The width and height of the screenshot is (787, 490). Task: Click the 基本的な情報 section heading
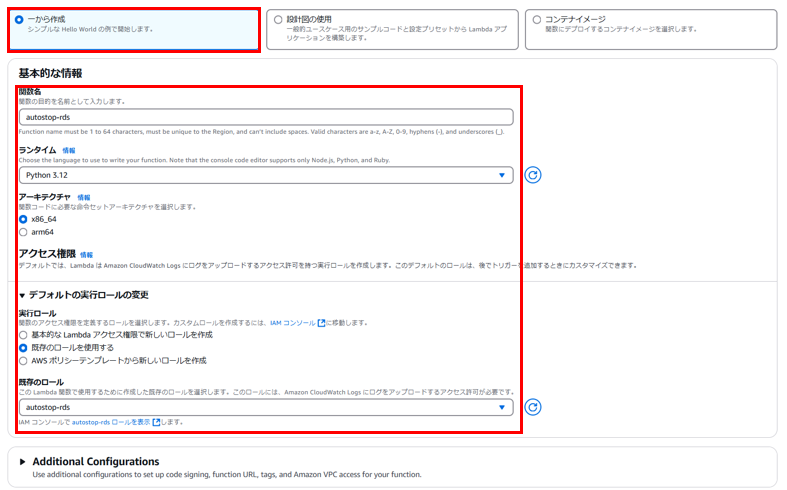(50, 73)
